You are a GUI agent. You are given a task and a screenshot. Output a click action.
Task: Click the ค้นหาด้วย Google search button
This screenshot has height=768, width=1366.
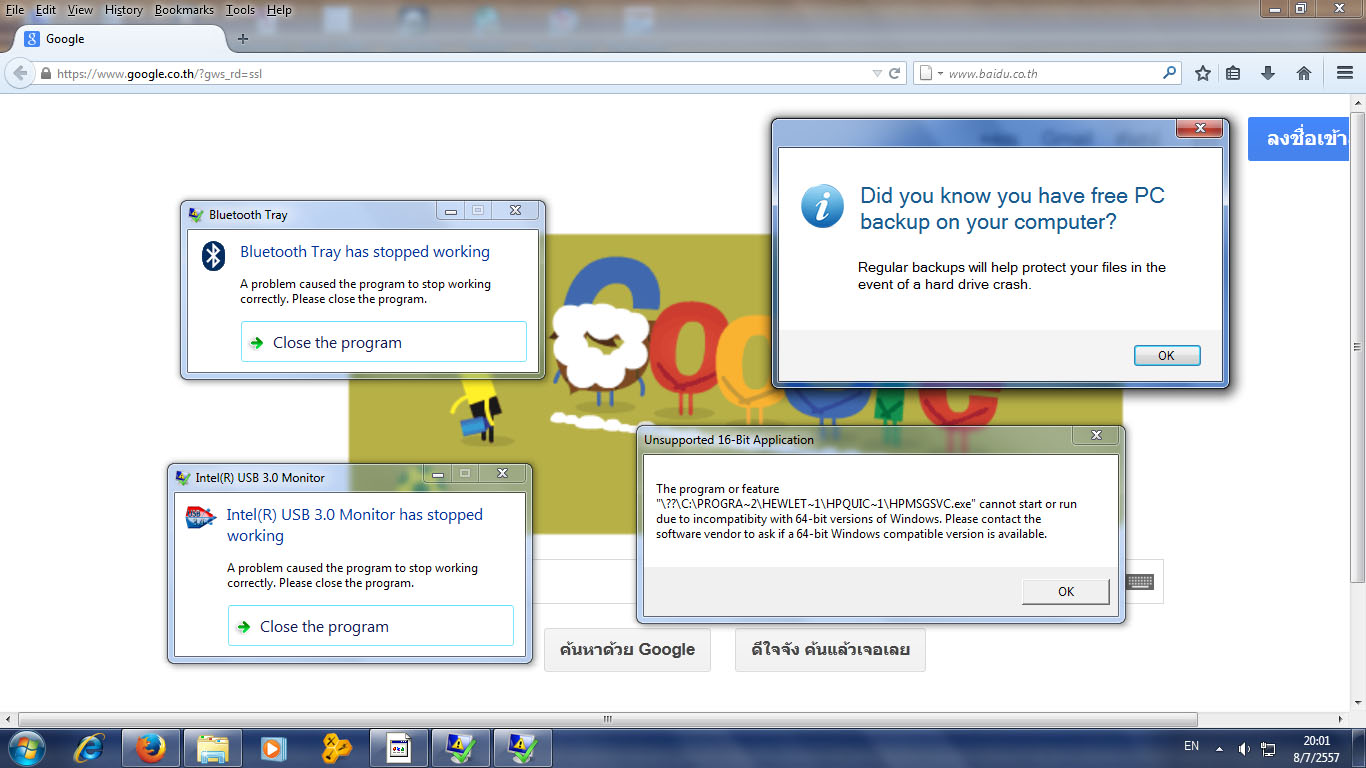[627, 650]
